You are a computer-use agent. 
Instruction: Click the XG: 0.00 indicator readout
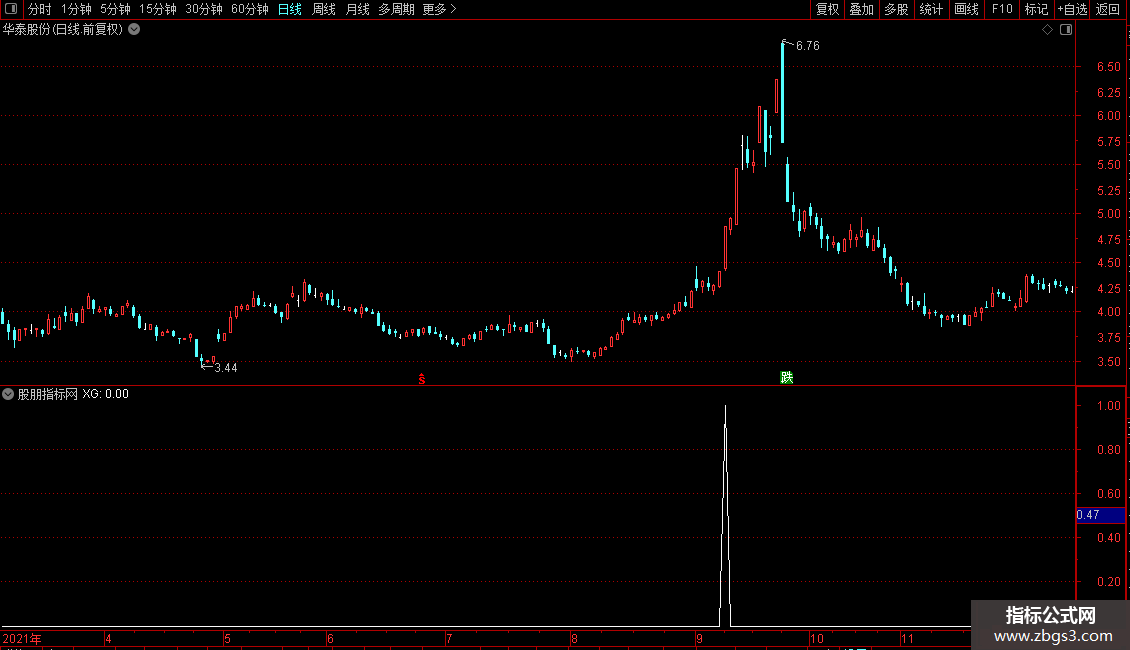[105, 394]
